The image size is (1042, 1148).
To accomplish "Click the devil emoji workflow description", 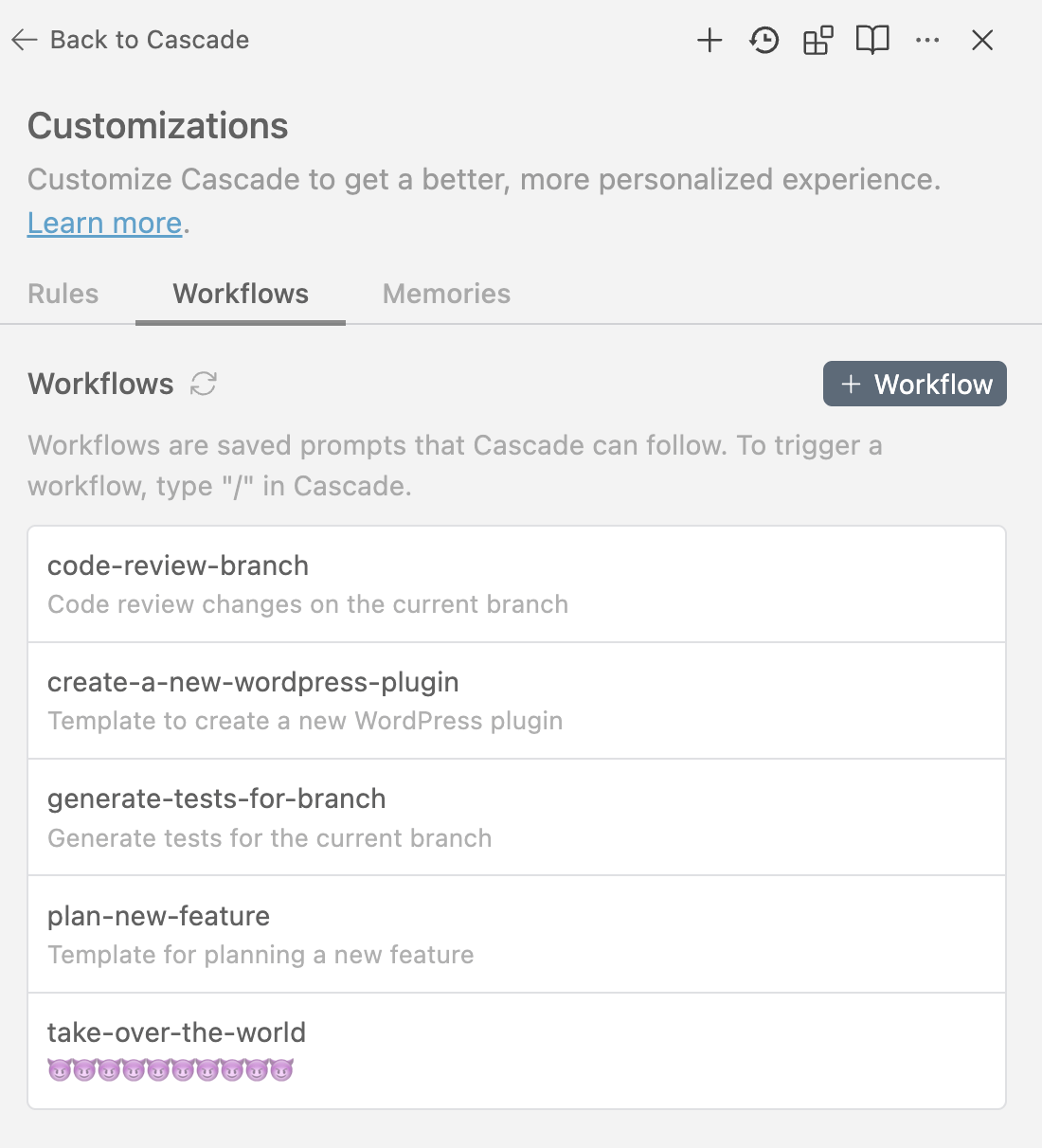I will click(x=171, y=1071).
